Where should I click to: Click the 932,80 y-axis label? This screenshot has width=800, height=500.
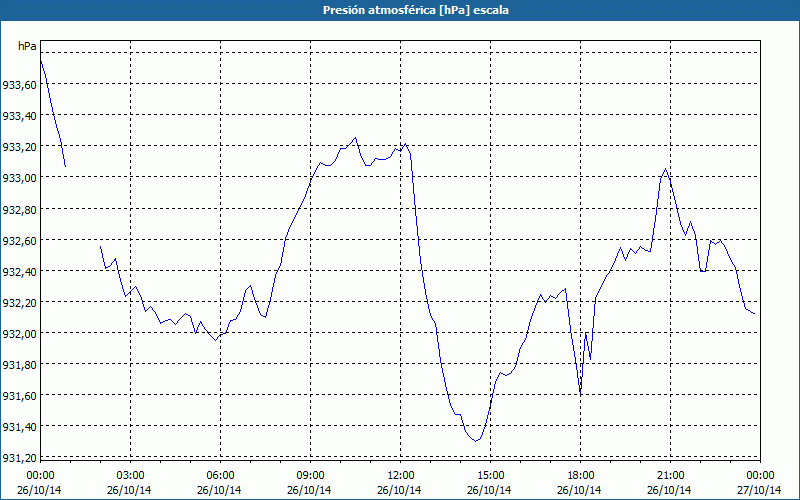[x=19, y=209]
